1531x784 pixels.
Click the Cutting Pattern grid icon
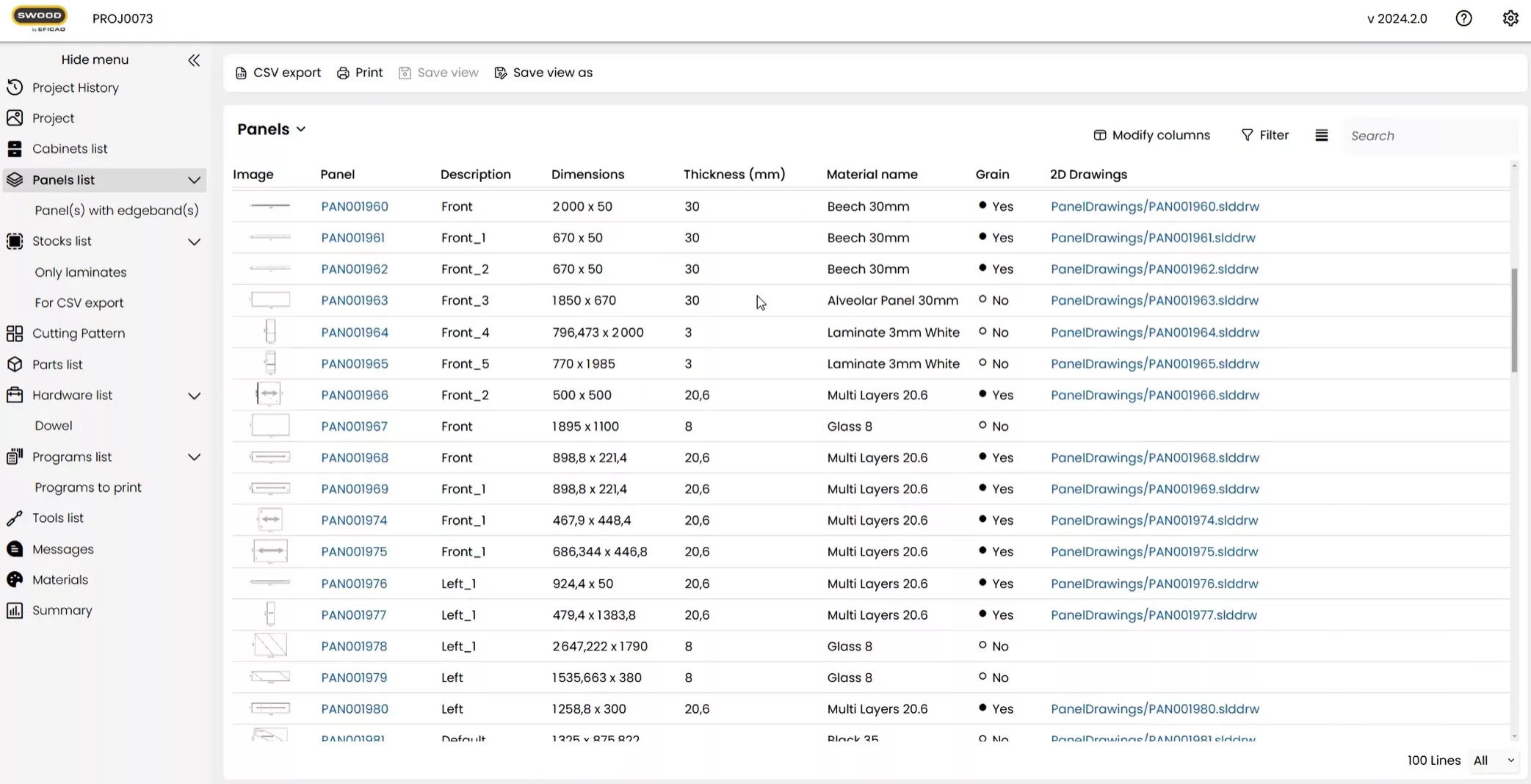[x=15, y=333]
